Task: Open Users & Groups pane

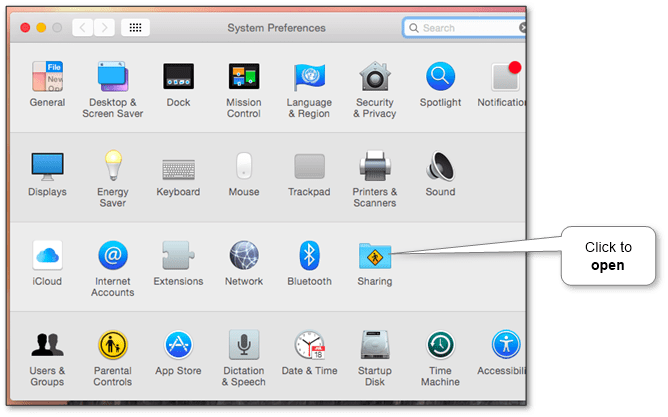Action: (47, 346)
